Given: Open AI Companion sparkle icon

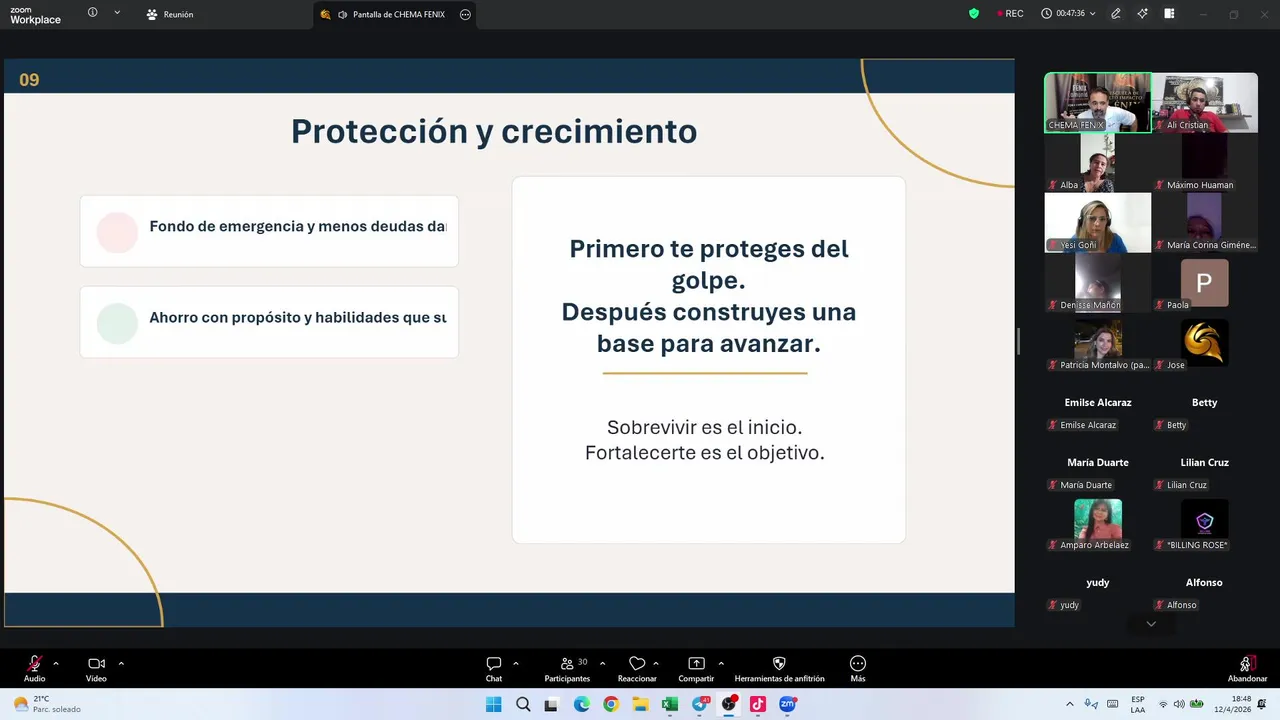Looking at the screenshot, I should [x=1142, y=14].
